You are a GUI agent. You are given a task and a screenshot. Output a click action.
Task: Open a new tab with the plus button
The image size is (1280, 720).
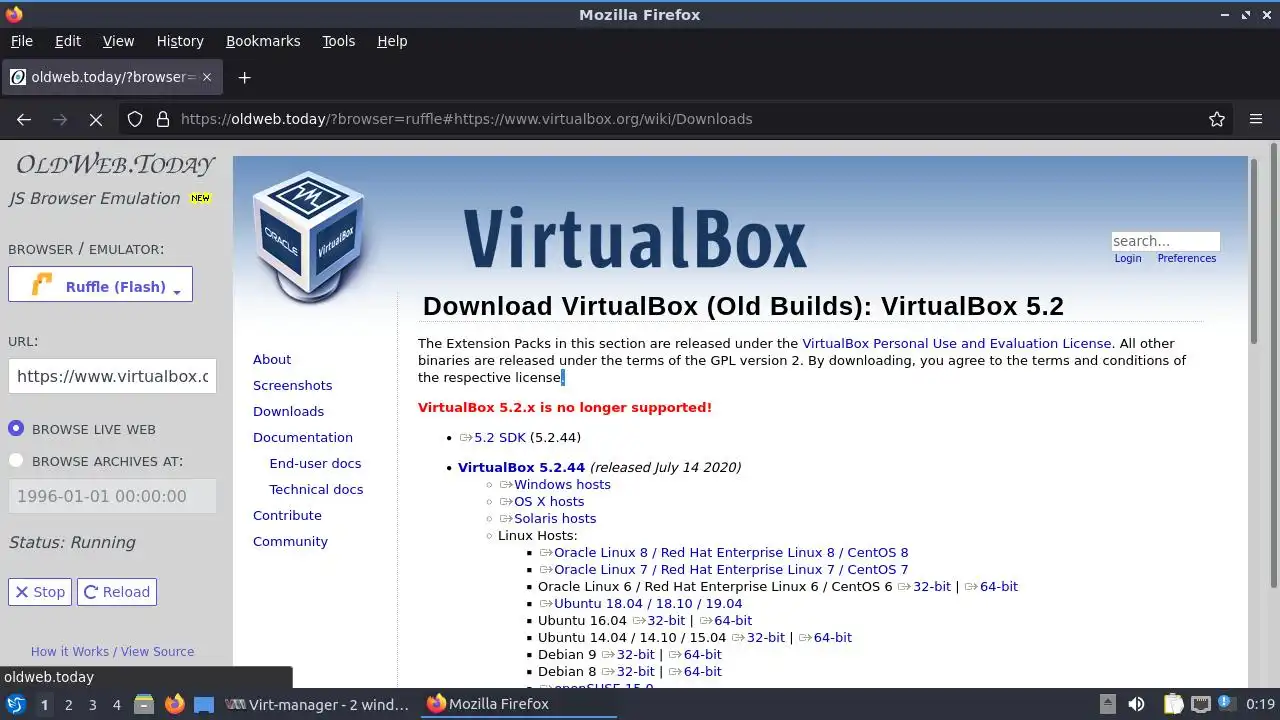pyautogui.click(x=244, y=77)
